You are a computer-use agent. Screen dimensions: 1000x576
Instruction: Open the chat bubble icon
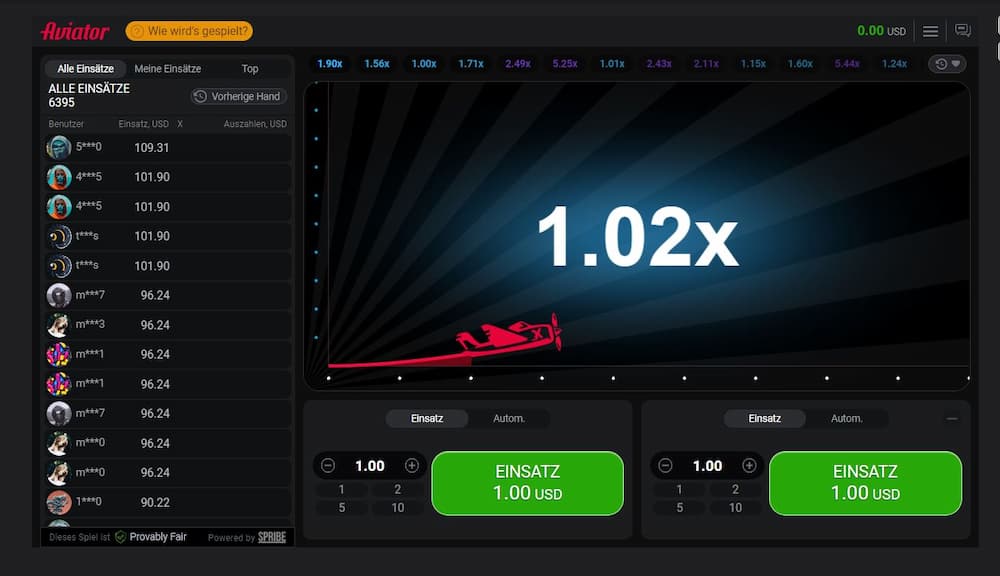pyautogui.click(x=963, y=31)
